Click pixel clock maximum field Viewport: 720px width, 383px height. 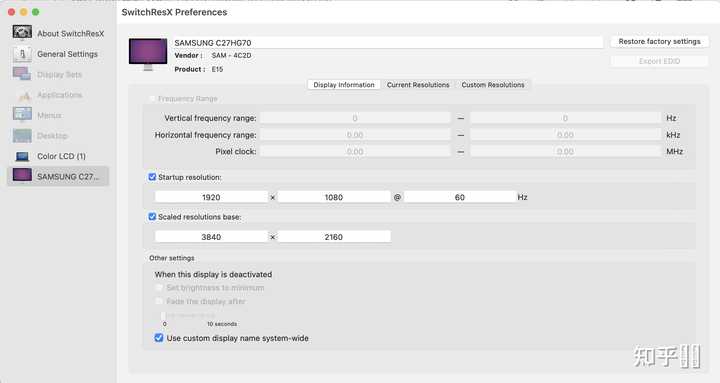[565, 151]
